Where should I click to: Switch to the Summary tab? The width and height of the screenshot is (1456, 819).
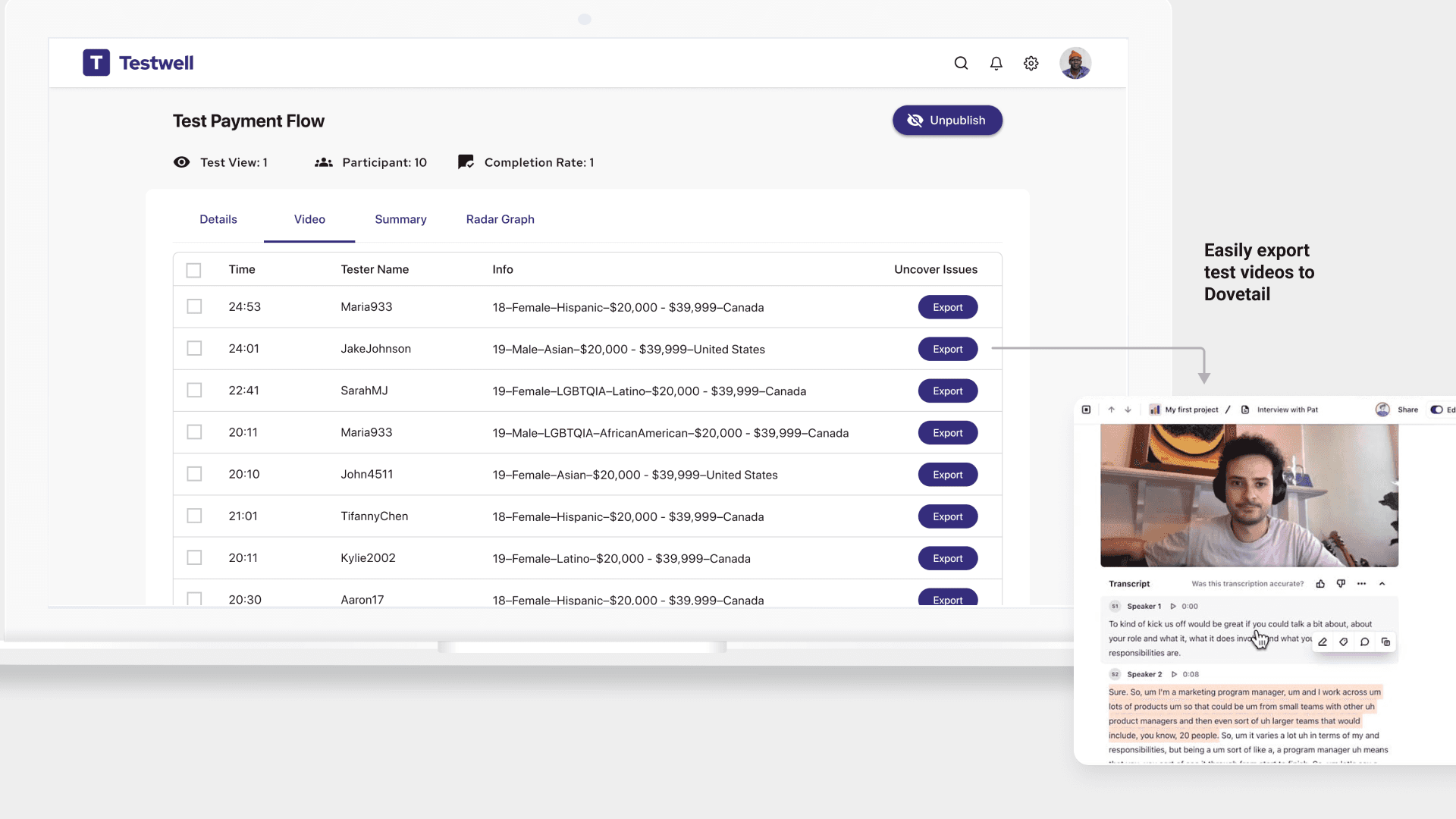(400, 220)
